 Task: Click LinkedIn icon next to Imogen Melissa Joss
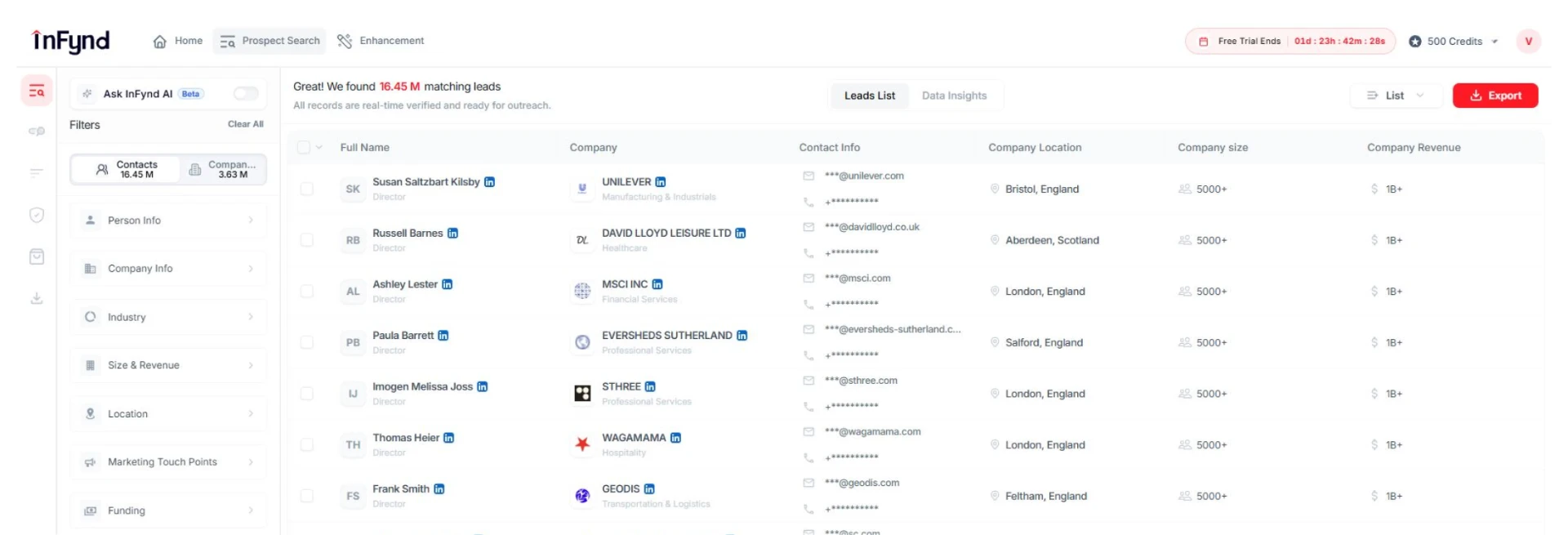[483, 386]
